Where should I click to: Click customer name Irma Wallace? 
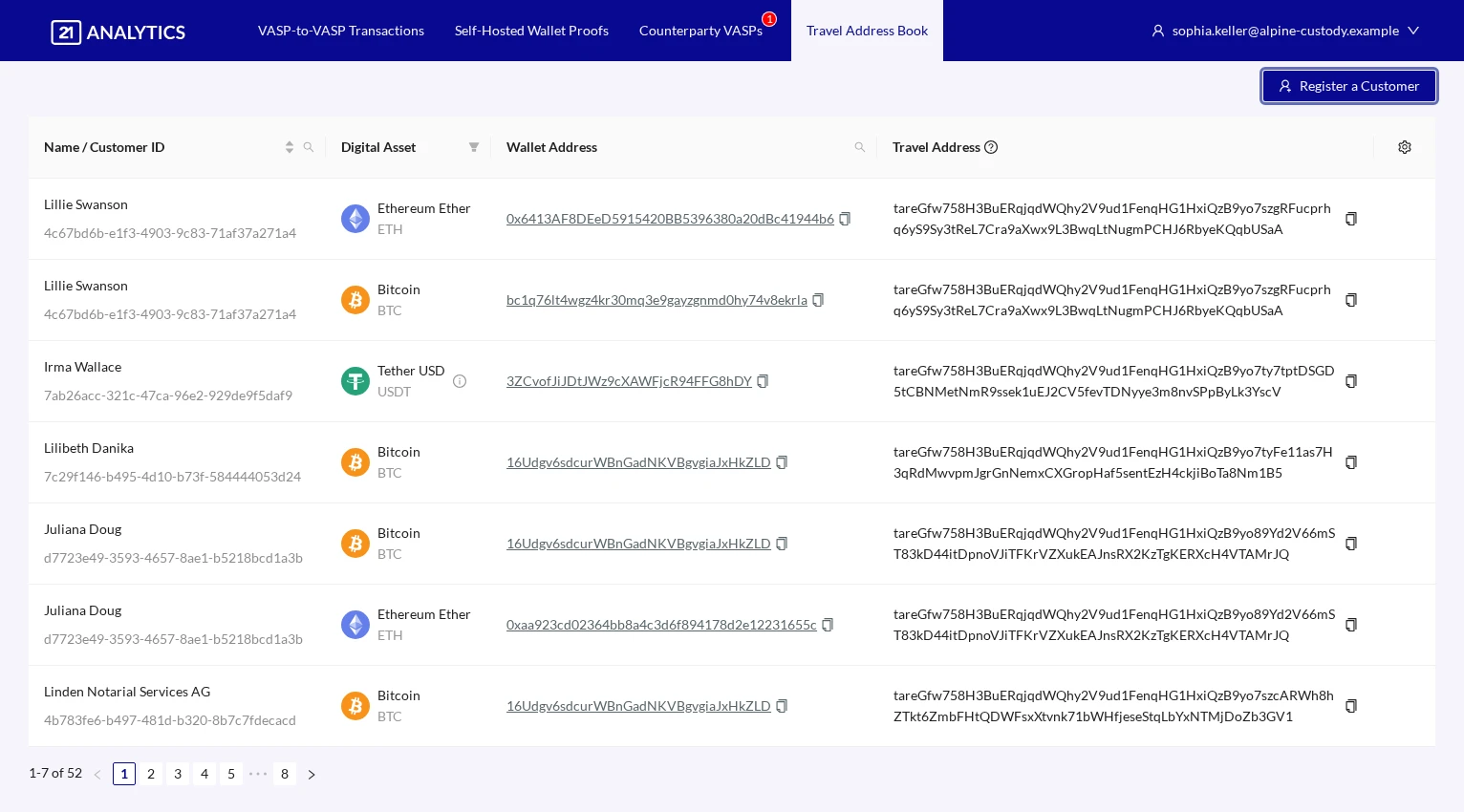82,367
